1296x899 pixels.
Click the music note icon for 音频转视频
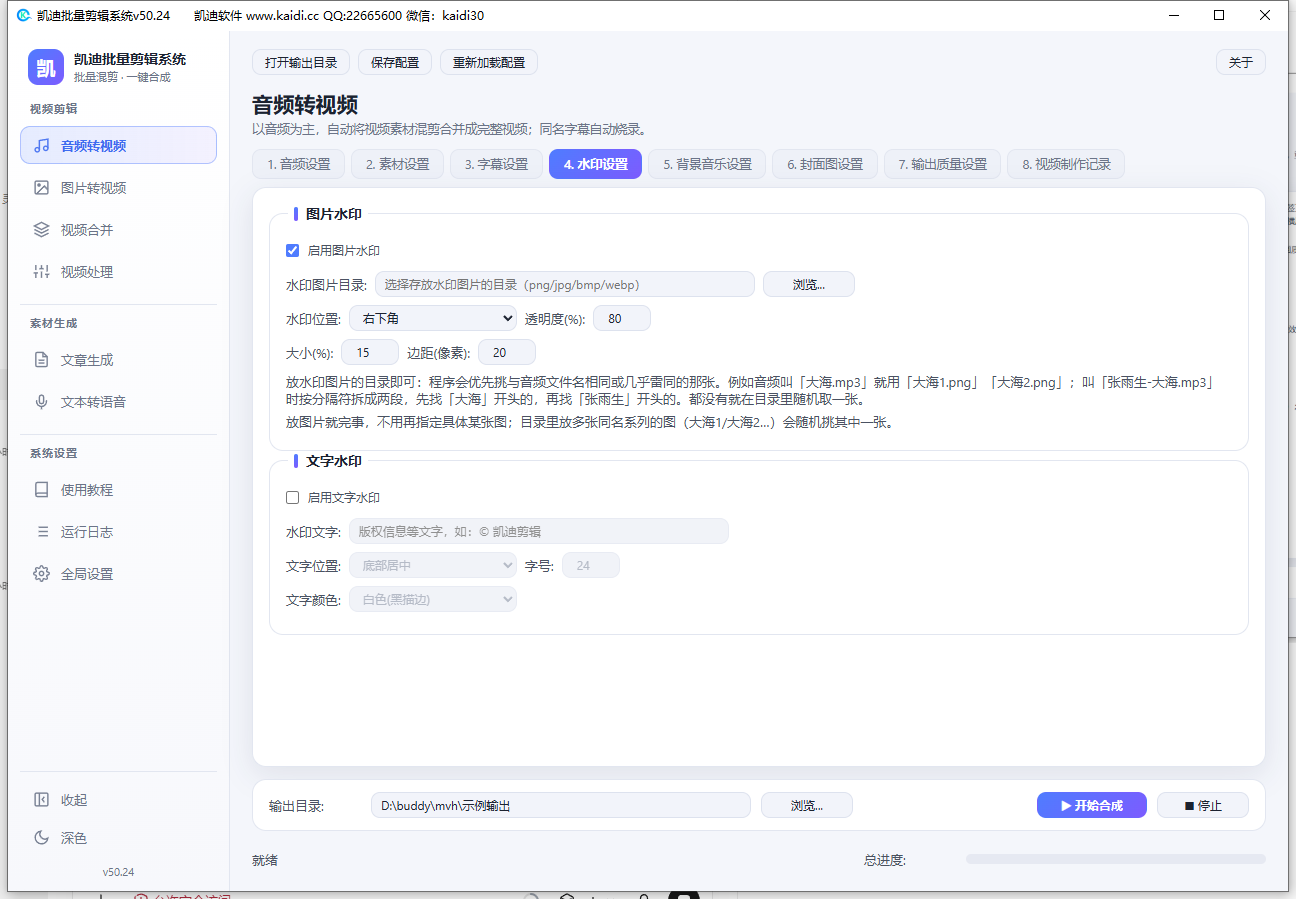pyautogui.click(x=42, y=145)
